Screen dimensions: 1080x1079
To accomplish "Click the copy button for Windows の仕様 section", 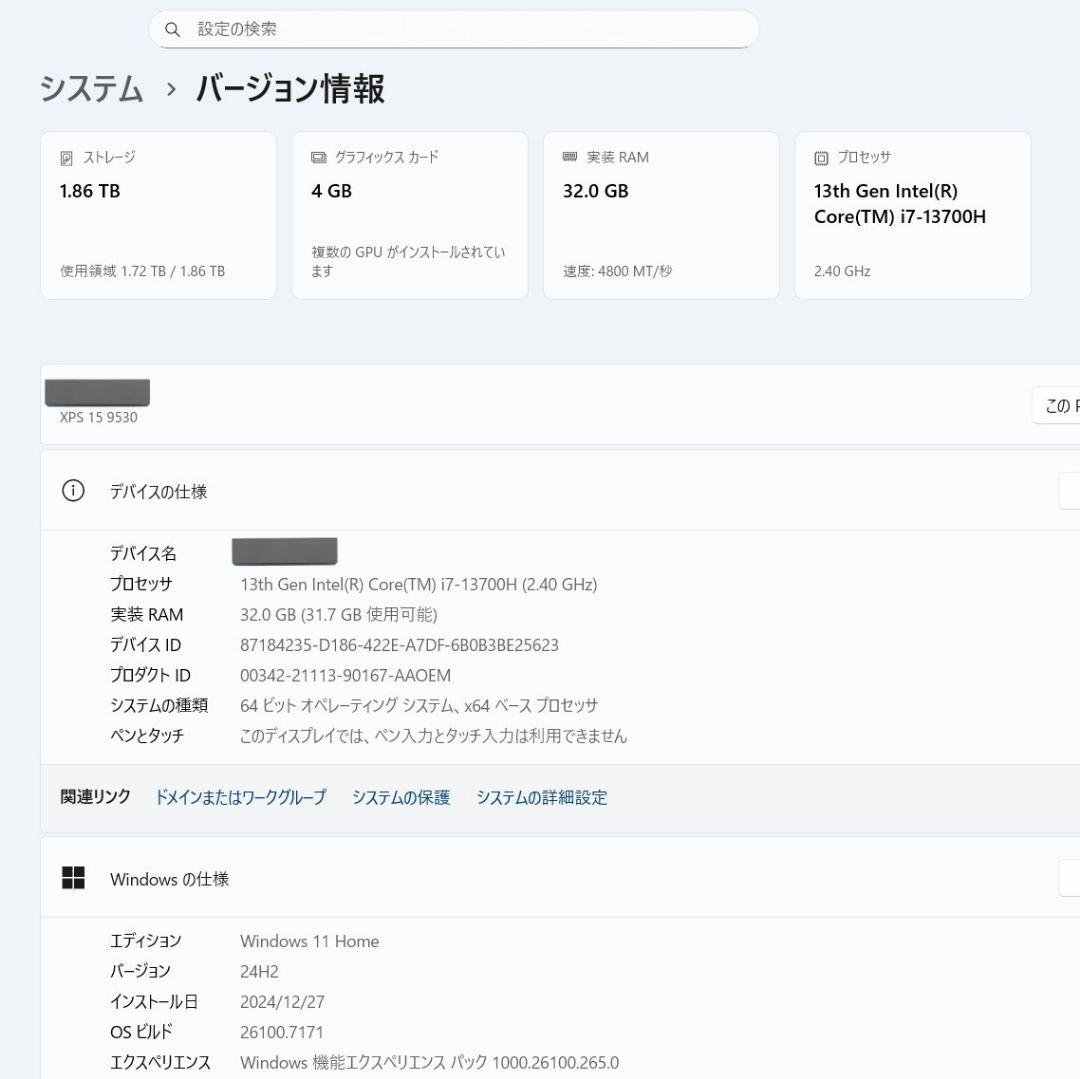I will (1070, 877).
